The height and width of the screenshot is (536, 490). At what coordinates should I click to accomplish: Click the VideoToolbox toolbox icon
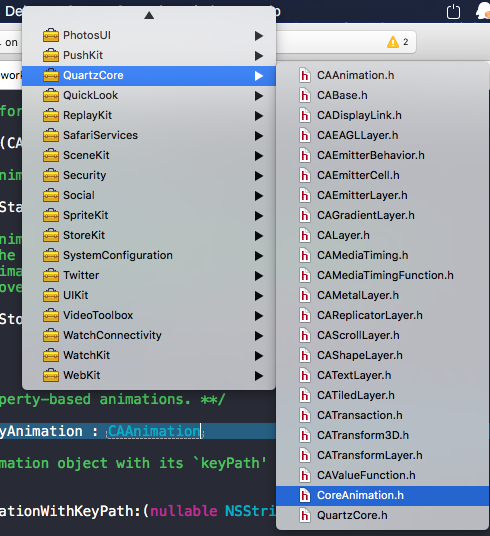click(51, 316)
